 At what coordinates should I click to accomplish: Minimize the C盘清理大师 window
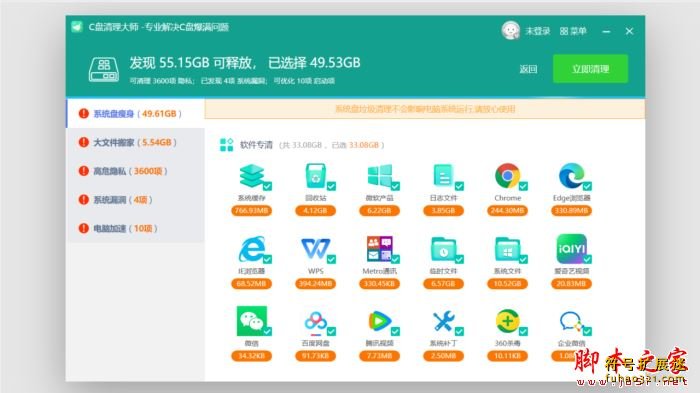click(x=606, y=31)
